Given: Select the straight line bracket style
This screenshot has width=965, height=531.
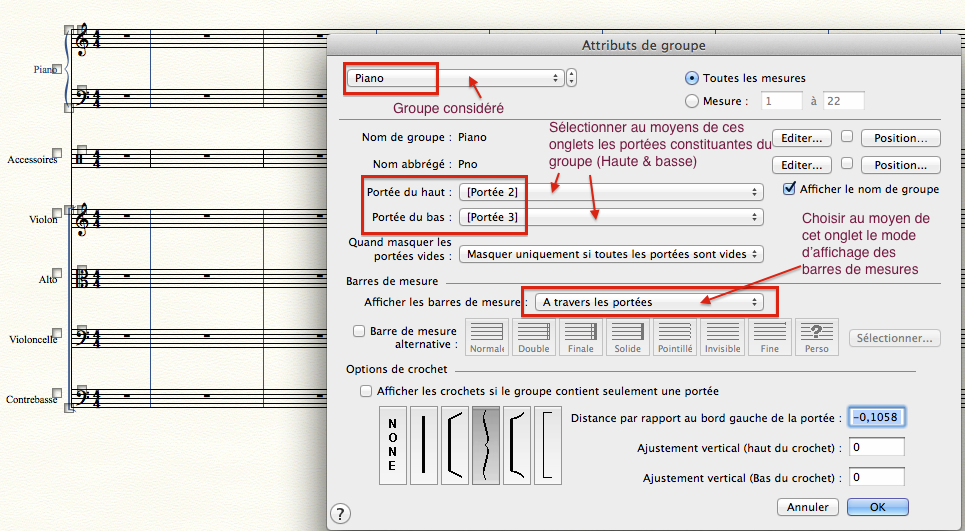Looking at the screenshot, I should click(x=423, y=445).
